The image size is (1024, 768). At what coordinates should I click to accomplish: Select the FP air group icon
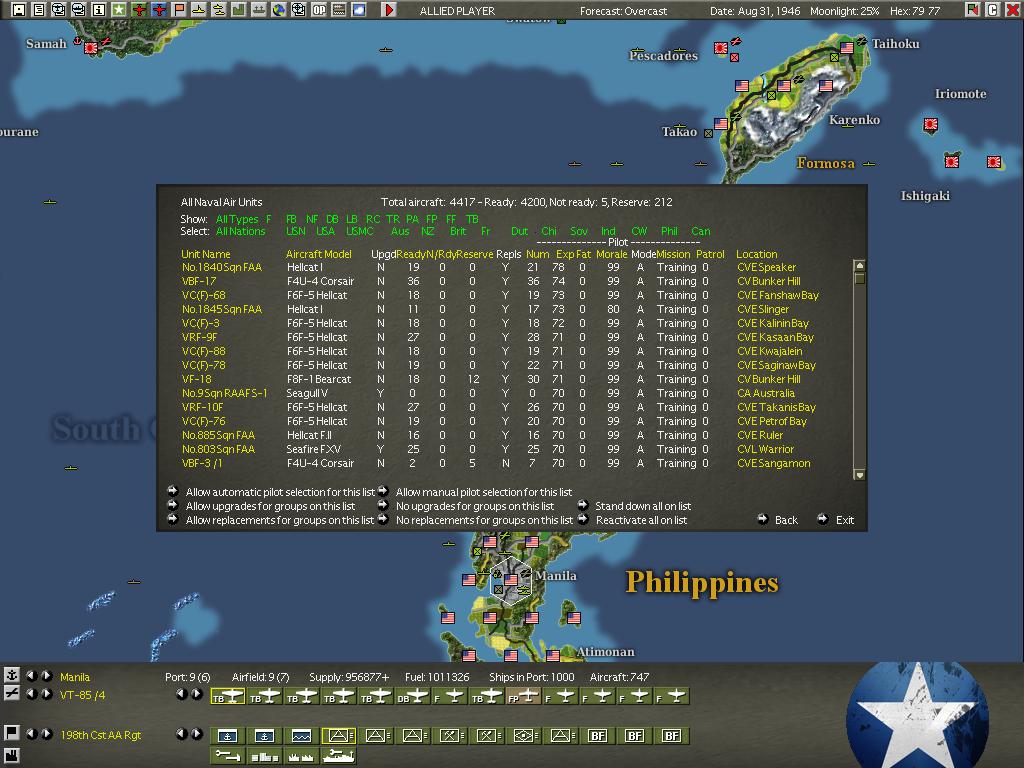(x=523, y=697)
